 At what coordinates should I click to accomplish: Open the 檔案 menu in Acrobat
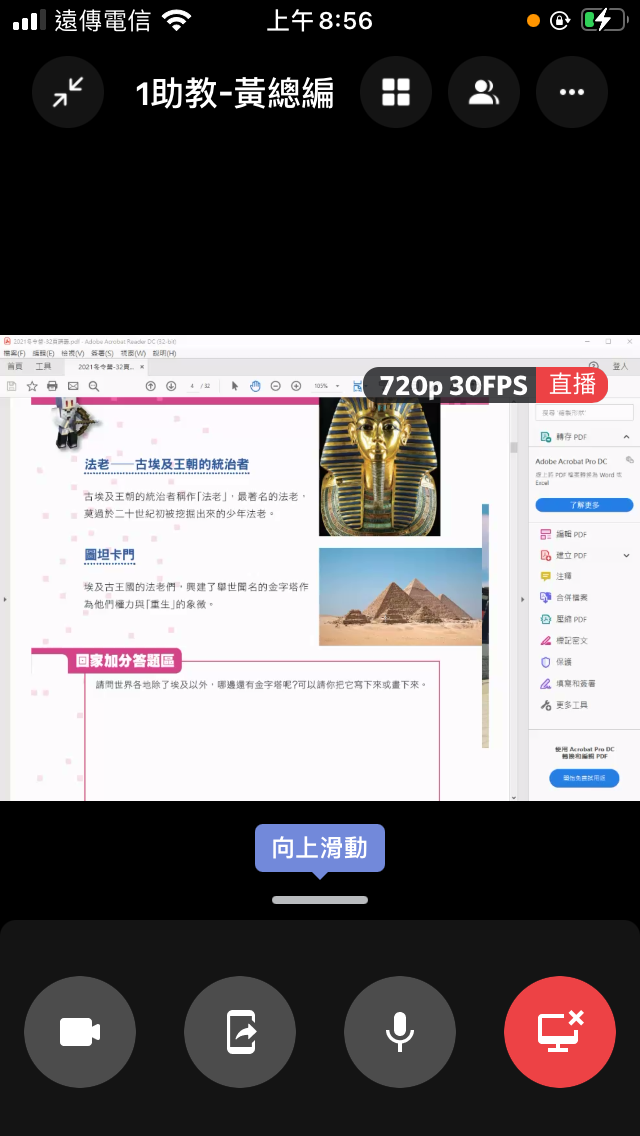point(14,353)
